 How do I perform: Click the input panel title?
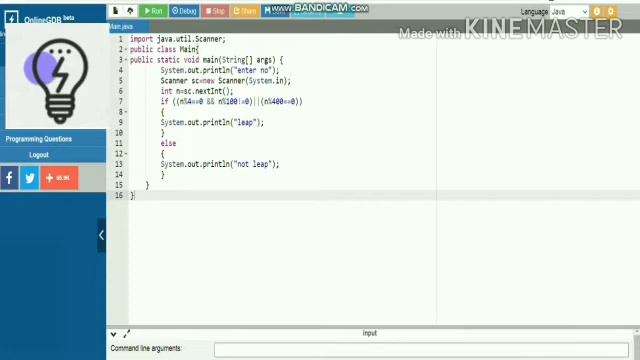click(370, 333)
